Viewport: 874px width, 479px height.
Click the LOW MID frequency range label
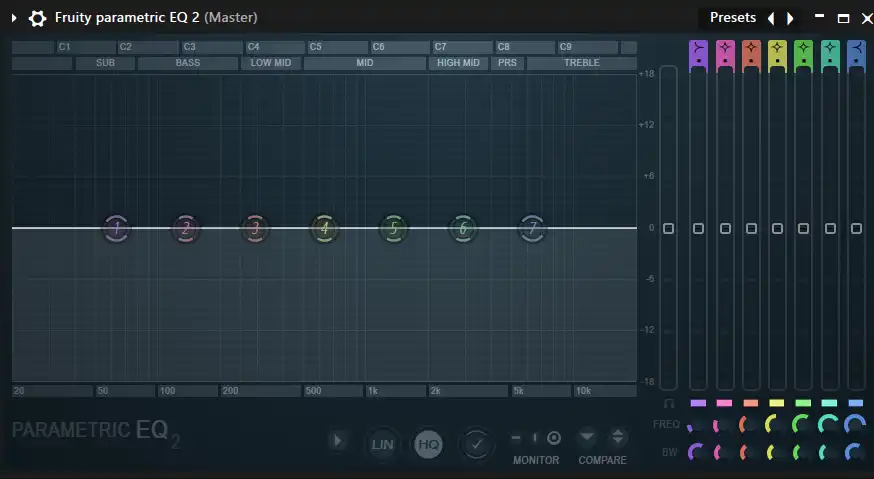[271, 63]
